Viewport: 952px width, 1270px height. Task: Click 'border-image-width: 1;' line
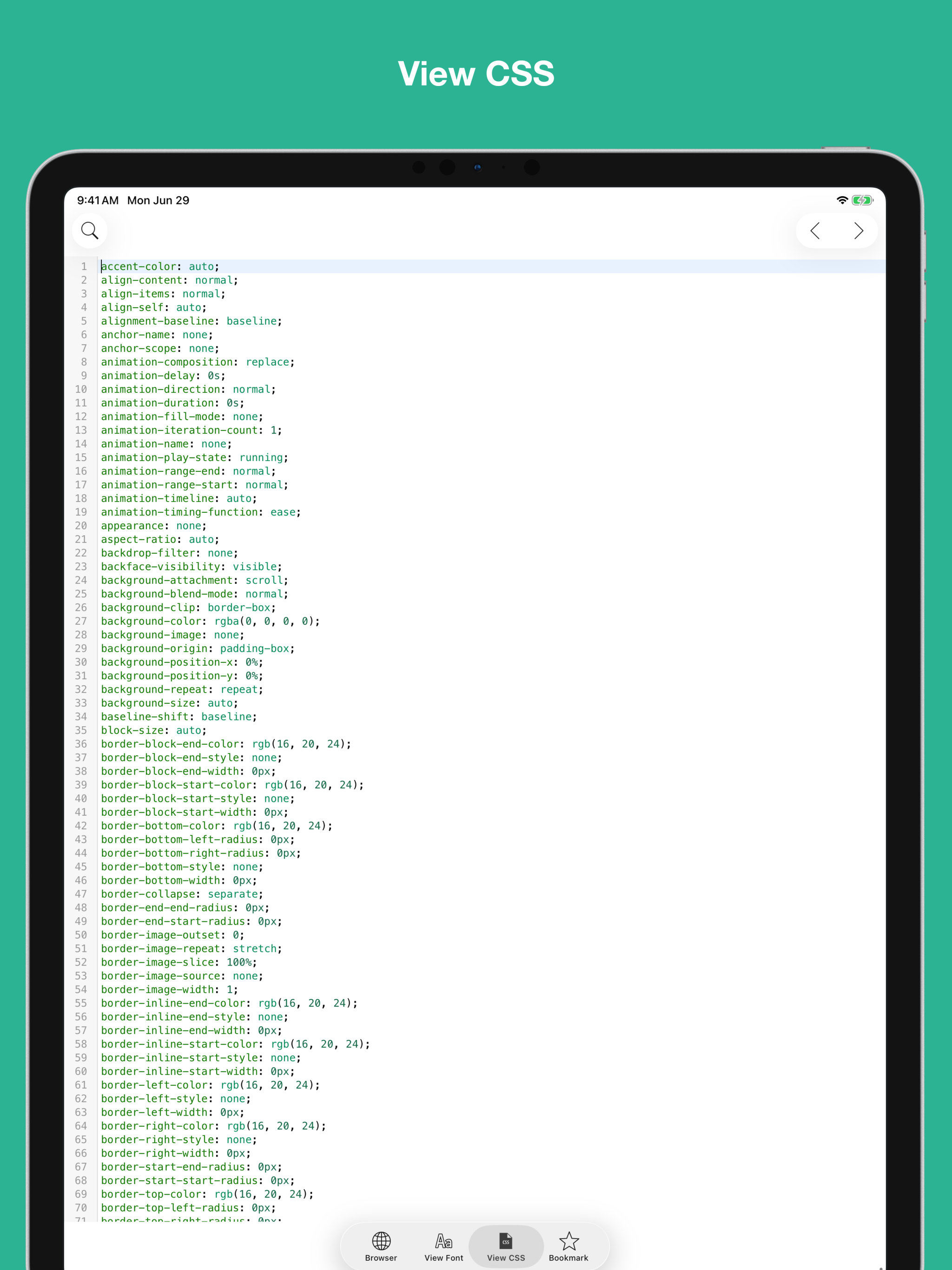(169, 989)
